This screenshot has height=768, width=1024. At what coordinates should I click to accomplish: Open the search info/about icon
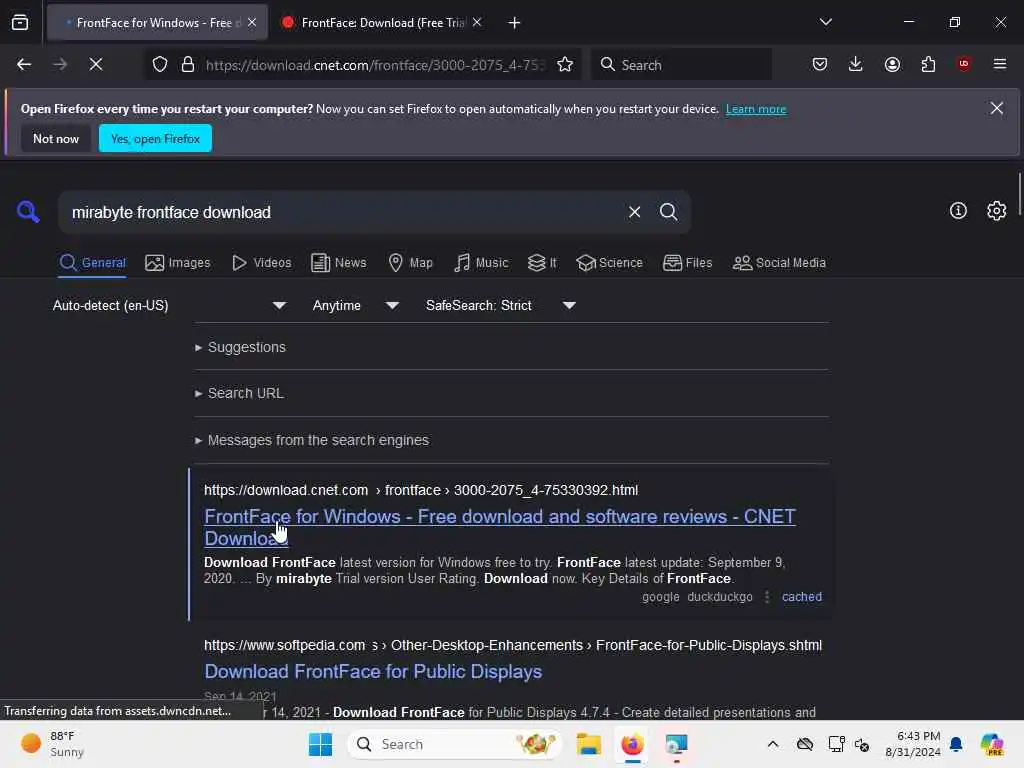coord(958,210)
